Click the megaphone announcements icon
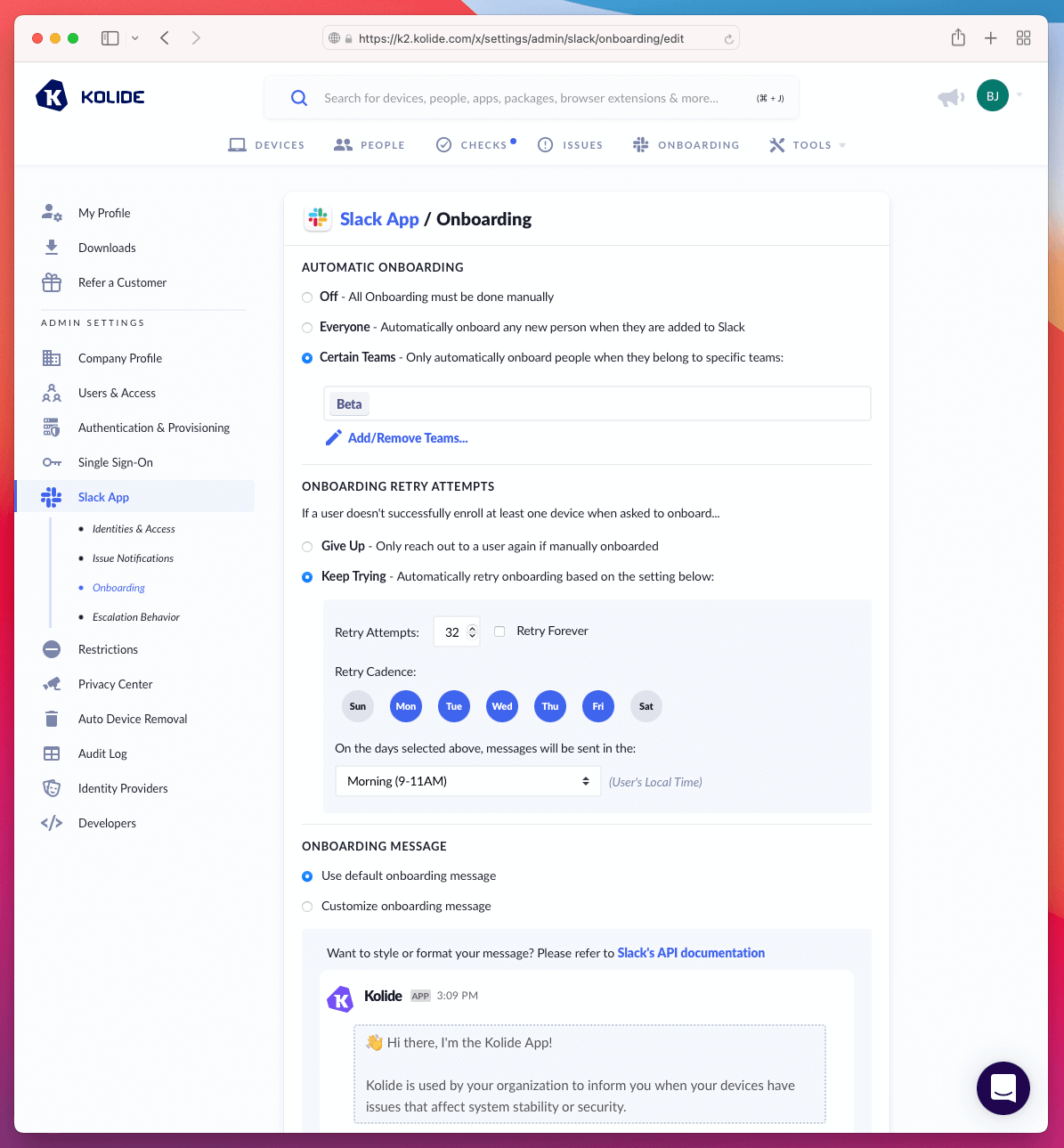This screenshot has width=1064, height=1148. pos(950,96)
